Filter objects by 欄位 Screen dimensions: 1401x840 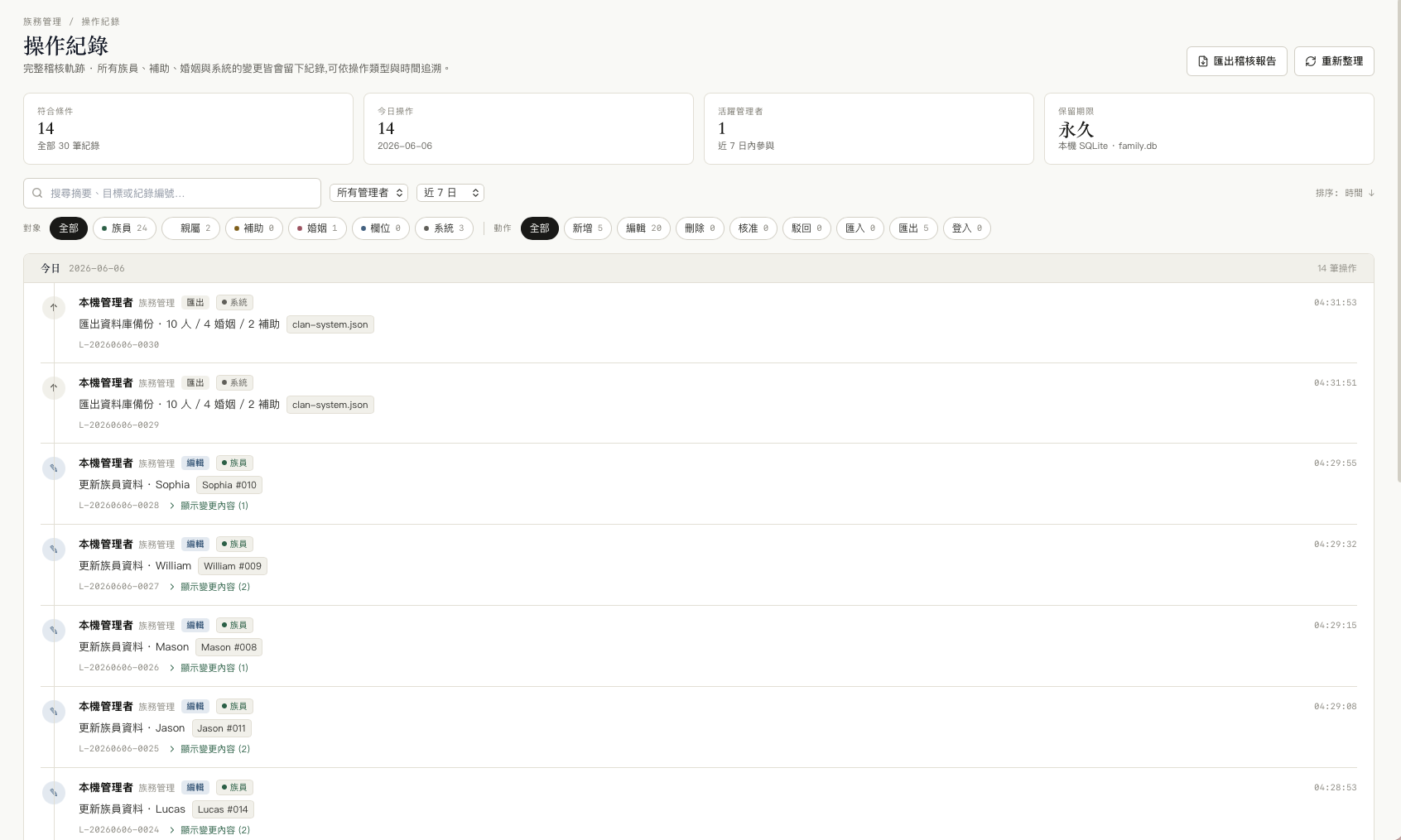tap(381, 228)
